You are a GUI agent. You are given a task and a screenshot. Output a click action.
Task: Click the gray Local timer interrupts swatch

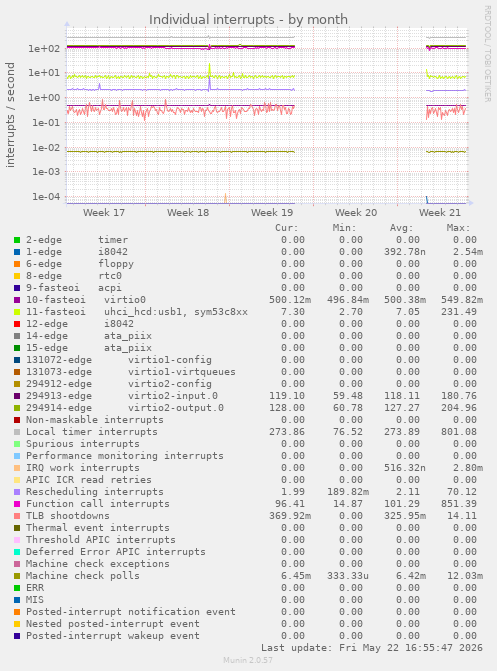click(x=17, y=432)
